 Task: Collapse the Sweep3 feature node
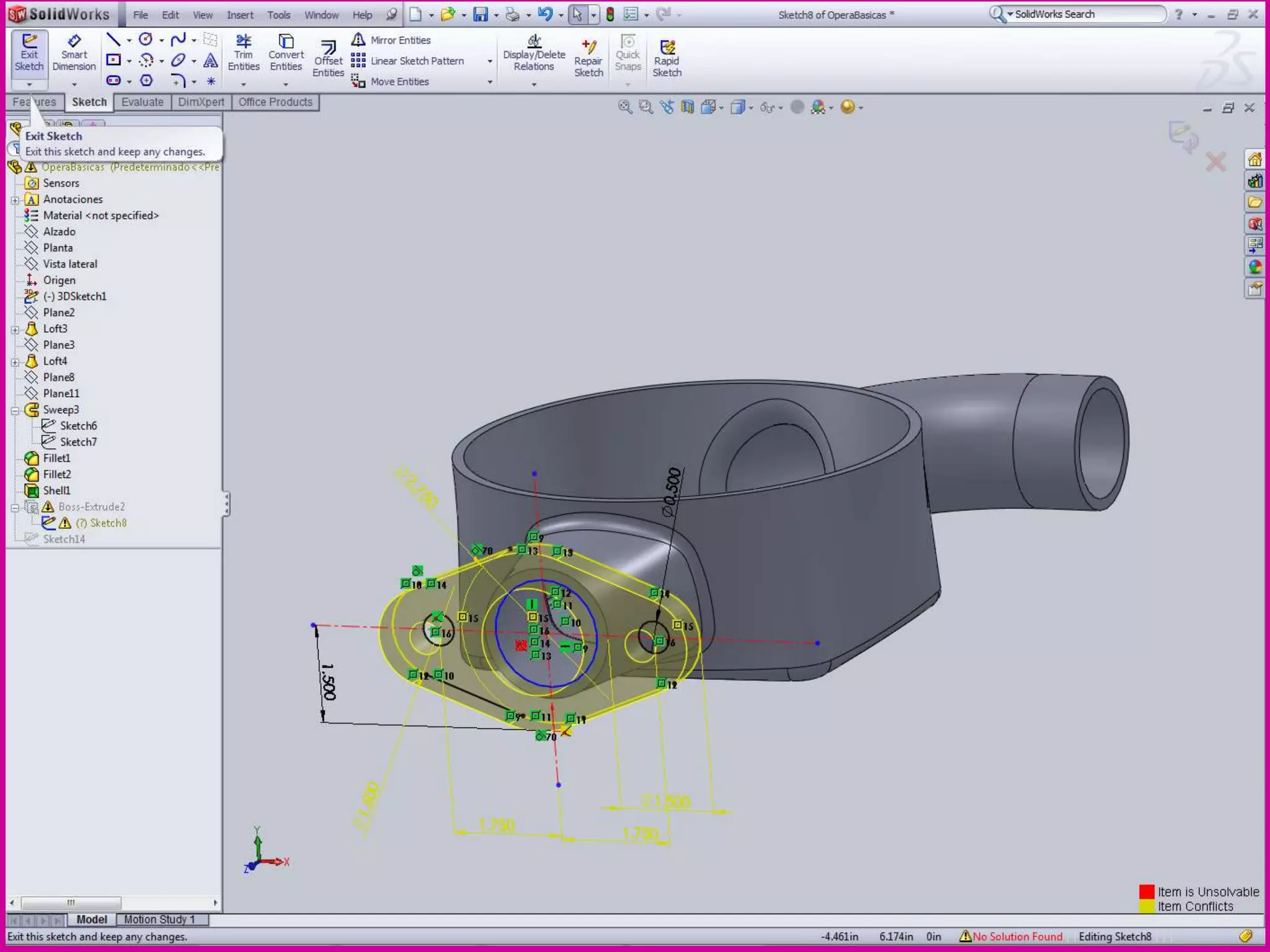pyautogui.click(x=16, y=410)
